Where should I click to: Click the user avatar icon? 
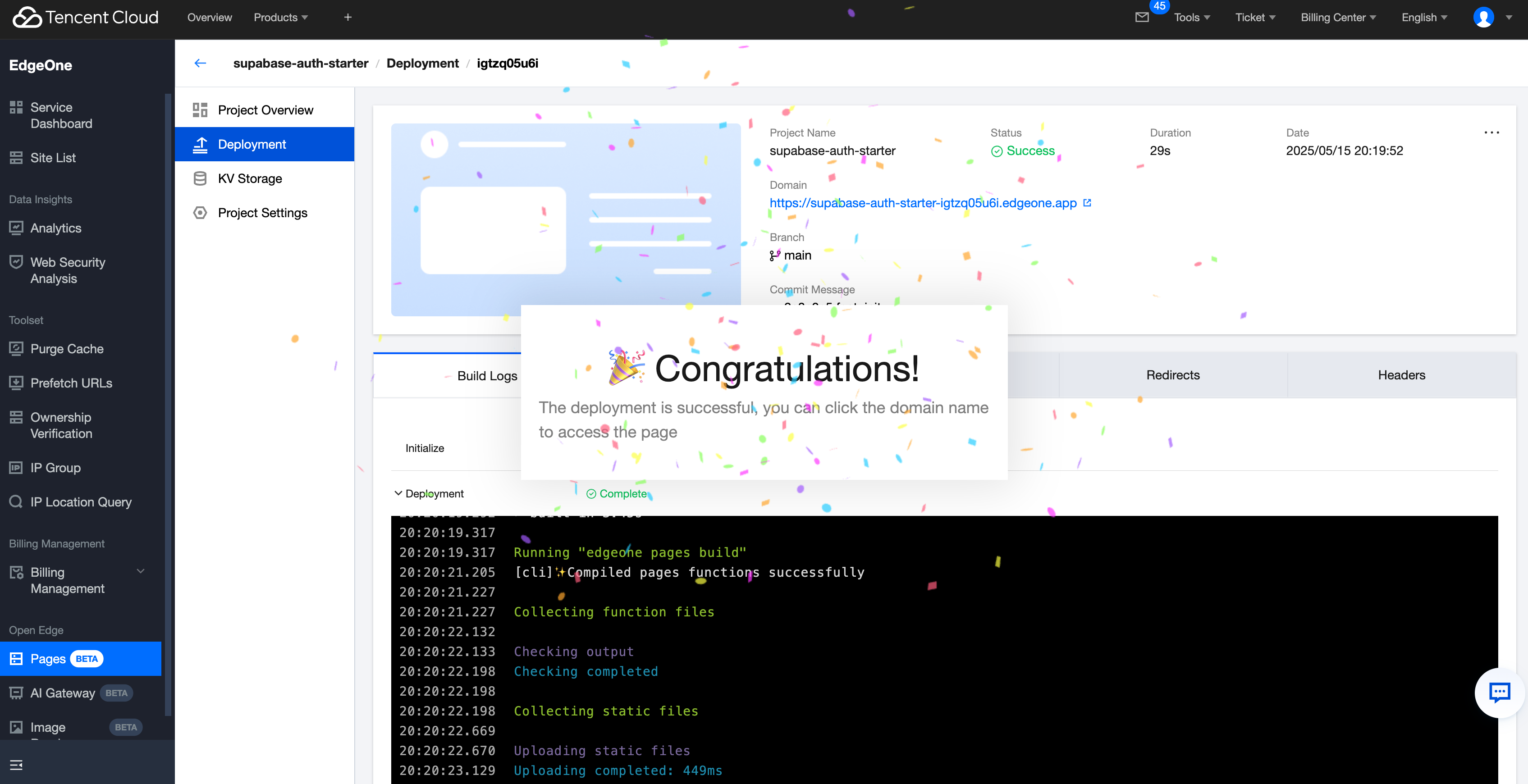point(1483,17)
